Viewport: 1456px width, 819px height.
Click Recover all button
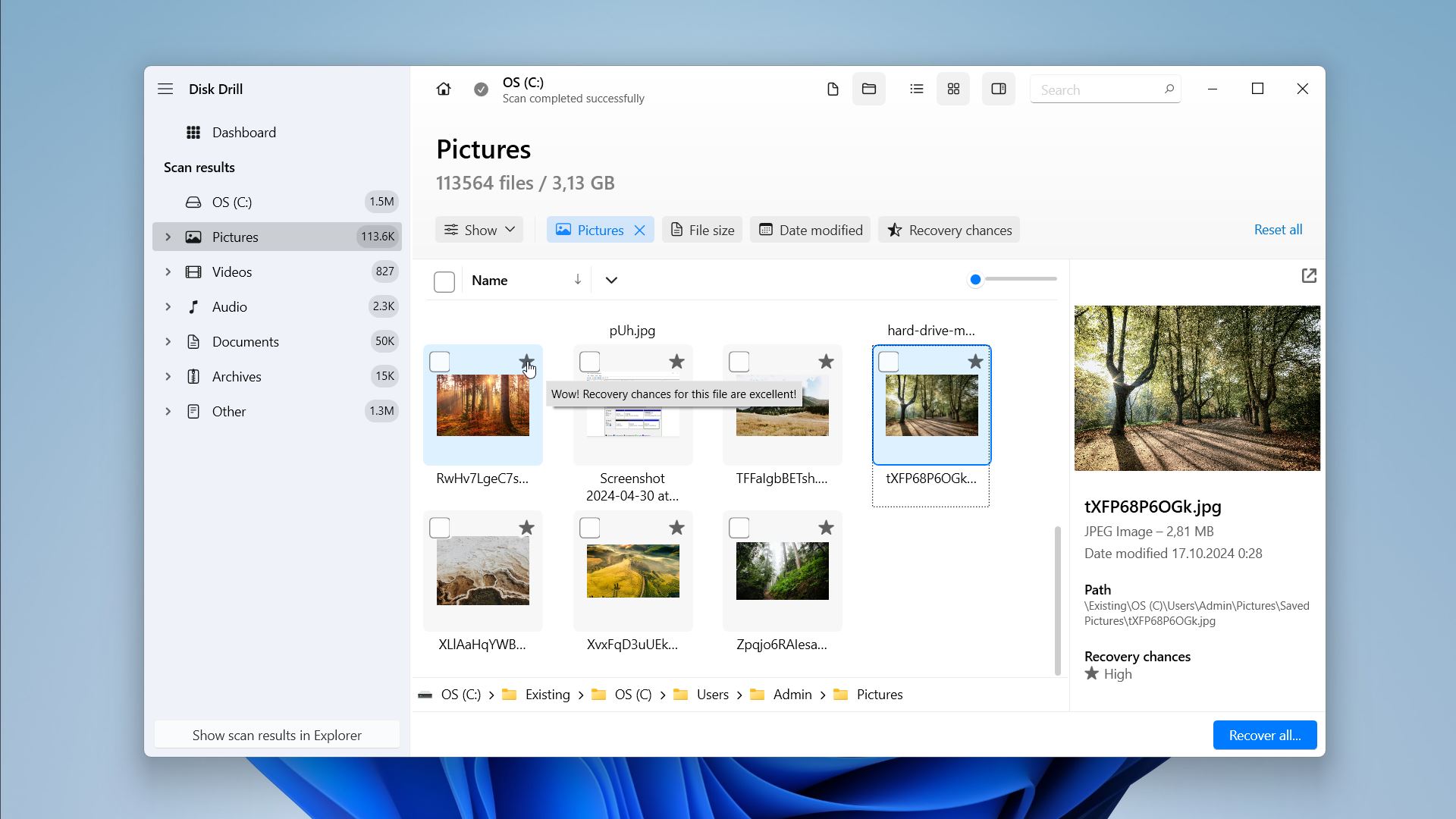click(x=1264, y=735)
